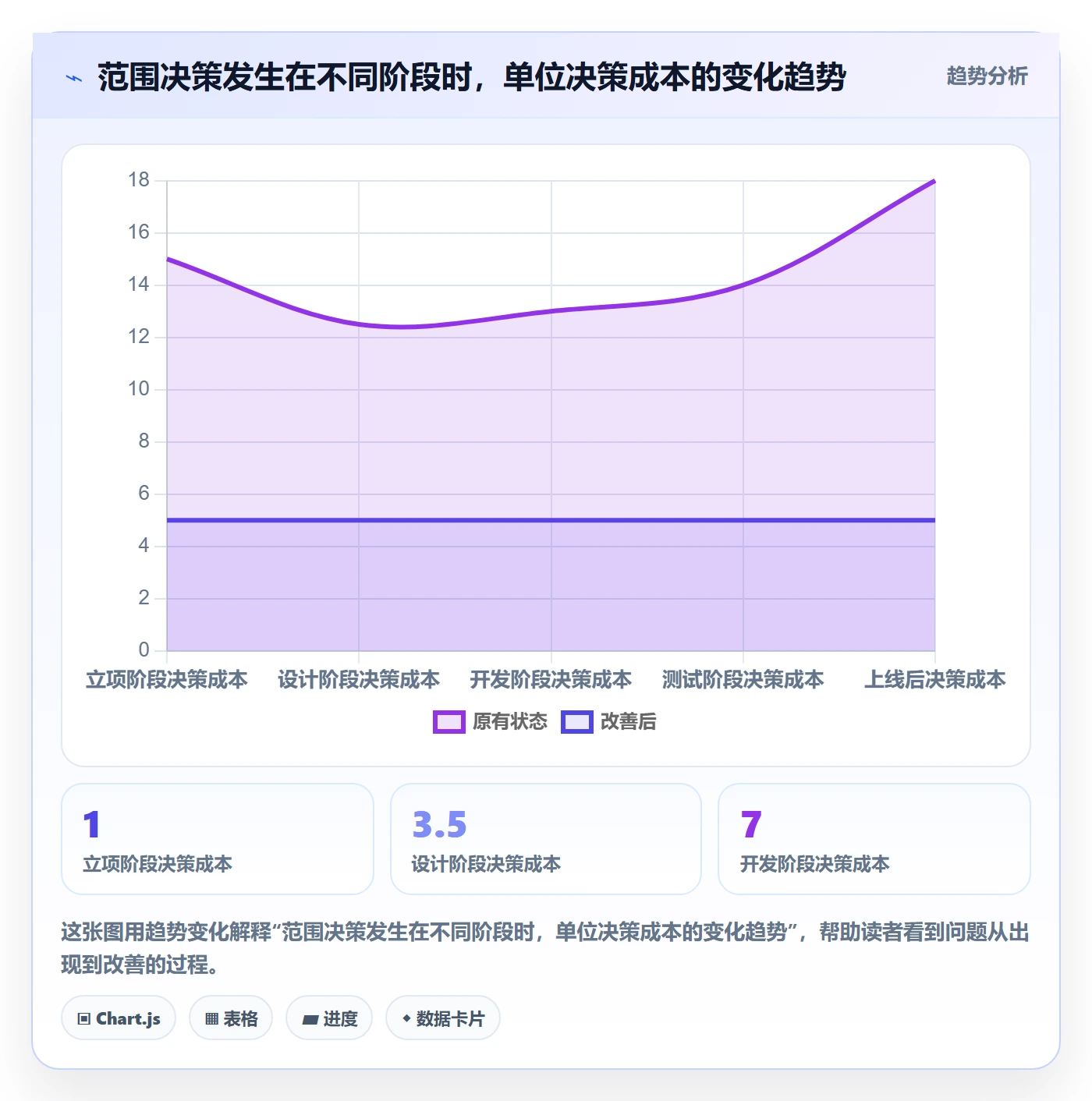
Task: Select the 数据卡片 tag
Action: coord(443,1018)
